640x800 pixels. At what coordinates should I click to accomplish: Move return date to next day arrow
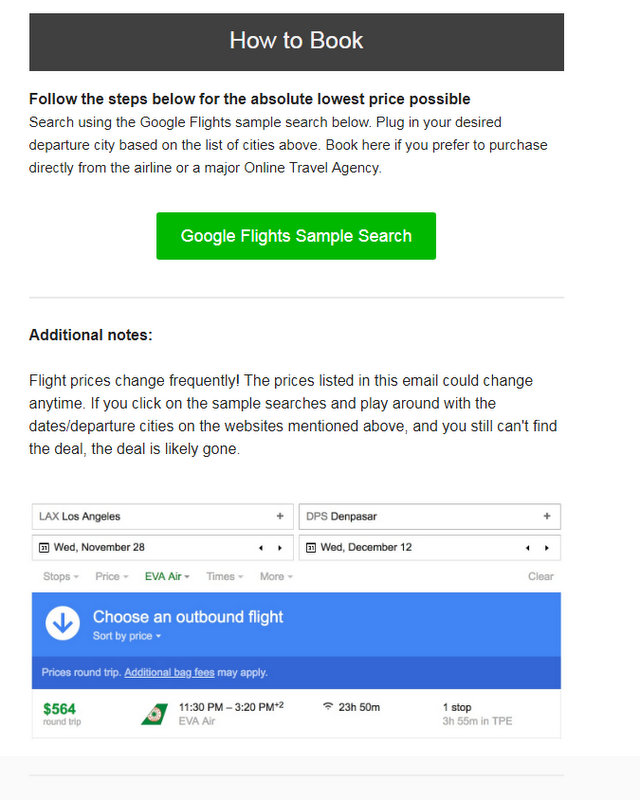(x=547, y=548)
